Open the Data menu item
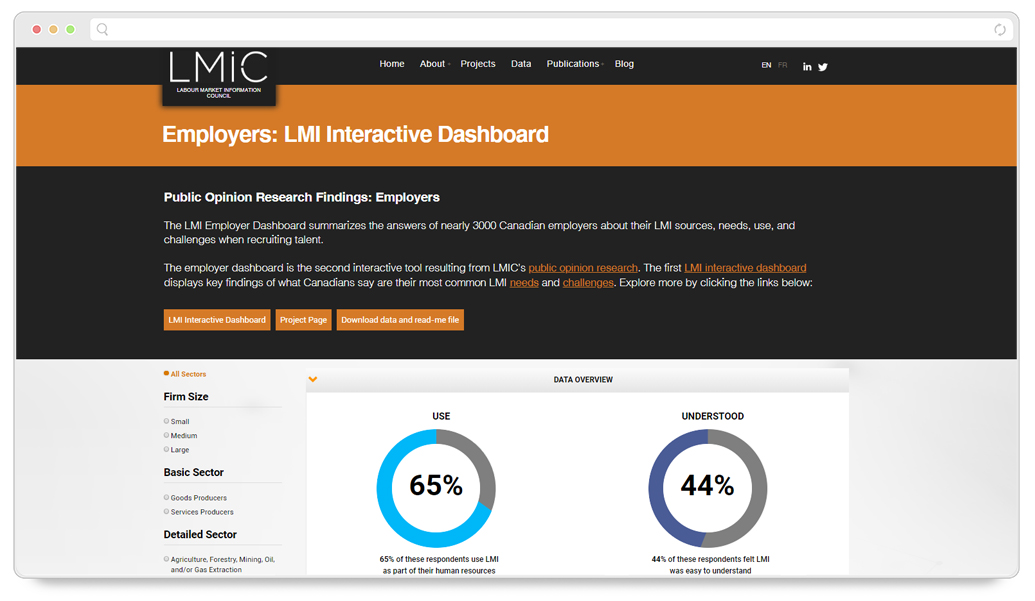Viewport: 1035px width, 601px height. point(521,64)
